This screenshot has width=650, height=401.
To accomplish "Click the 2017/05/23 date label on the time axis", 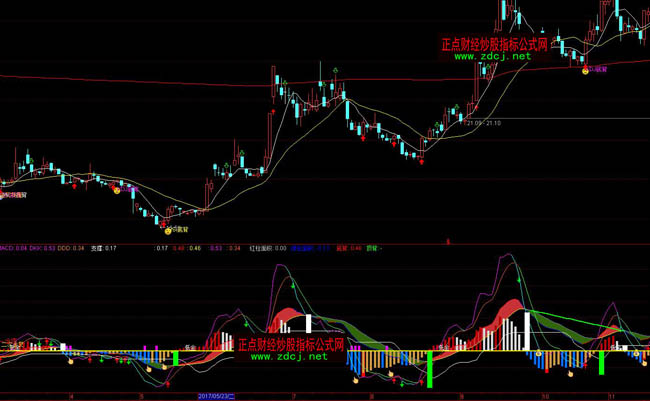I will pos(220,396).
